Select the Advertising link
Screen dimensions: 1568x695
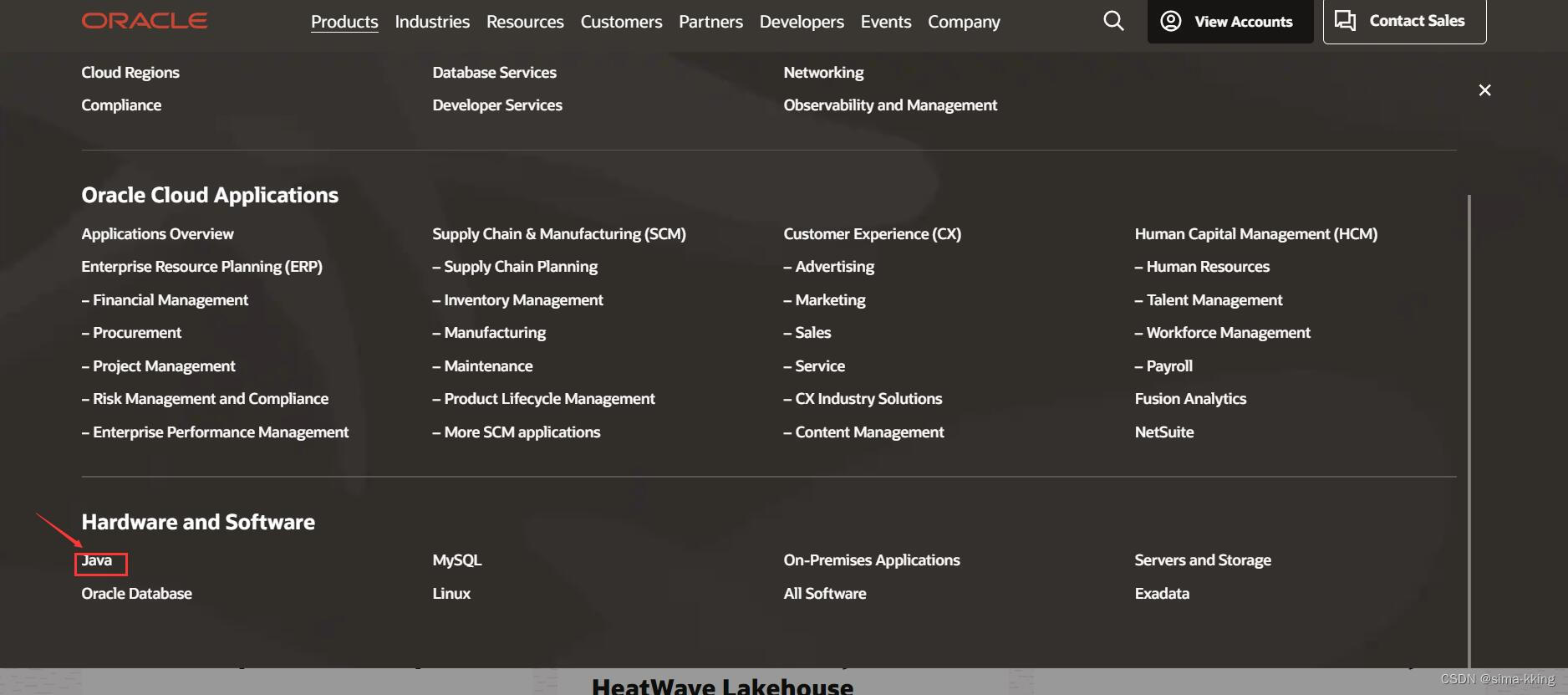pos(829,267)
